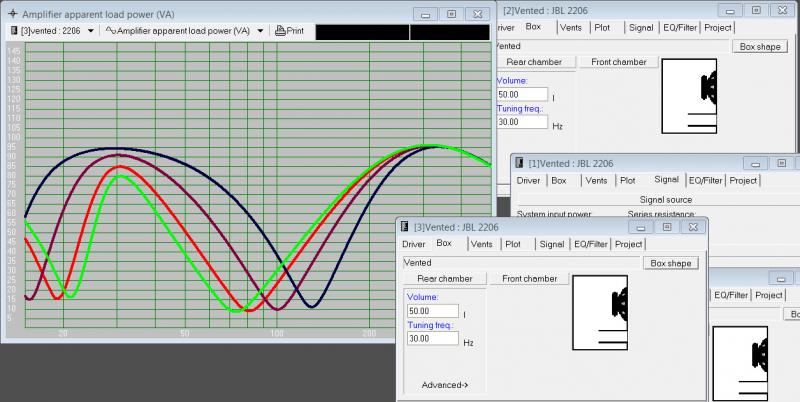Screen dimensions: 800x402
Task: Click the title bar icon of the Amplifier graph window
Action: 11,13
